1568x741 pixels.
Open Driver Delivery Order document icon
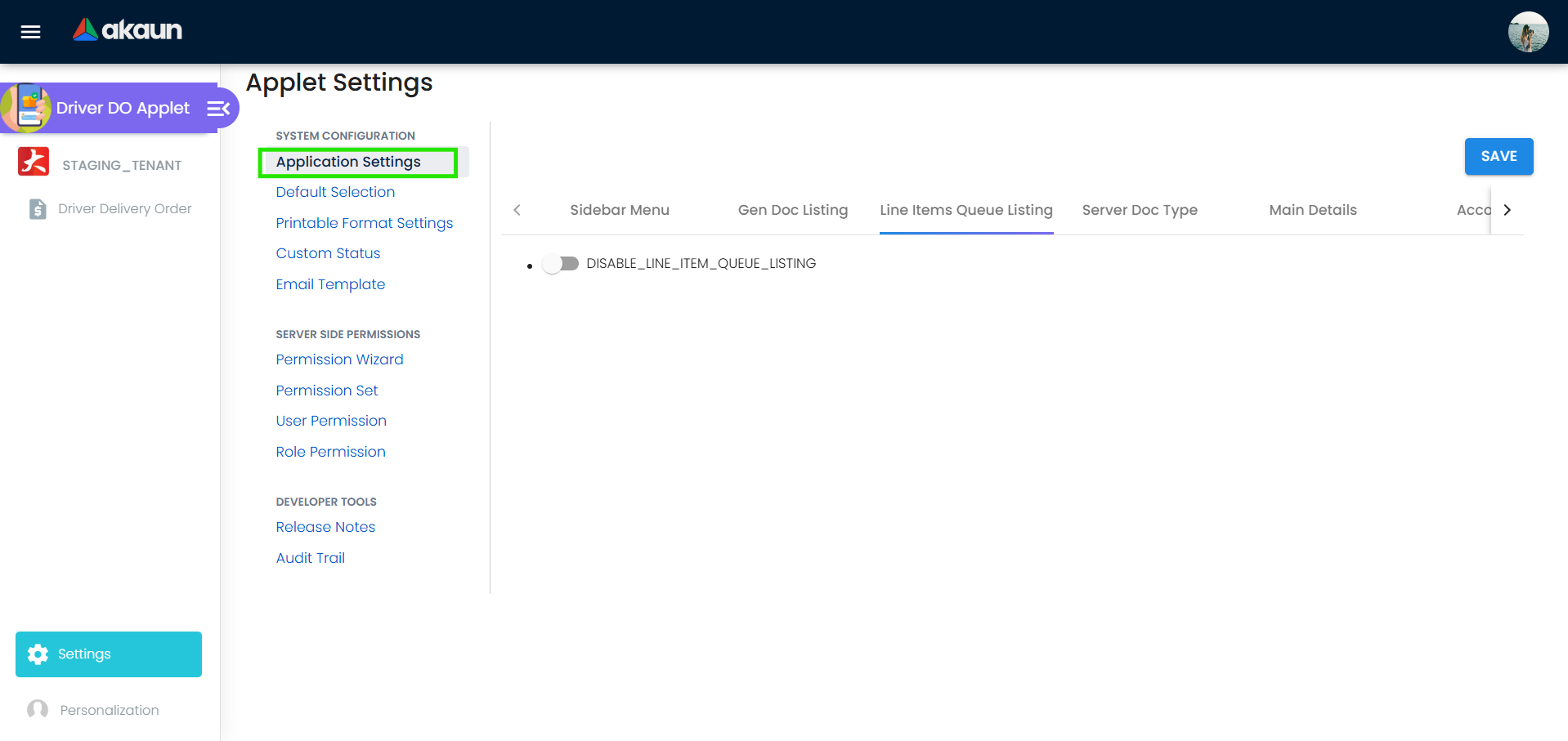(38, 208)
